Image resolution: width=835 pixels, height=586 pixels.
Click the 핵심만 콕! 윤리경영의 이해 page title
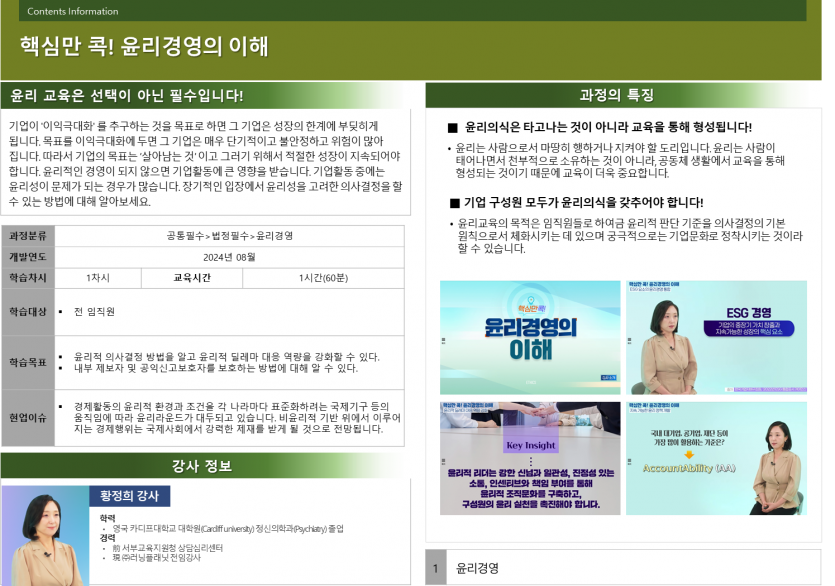(x=144, y=47)
